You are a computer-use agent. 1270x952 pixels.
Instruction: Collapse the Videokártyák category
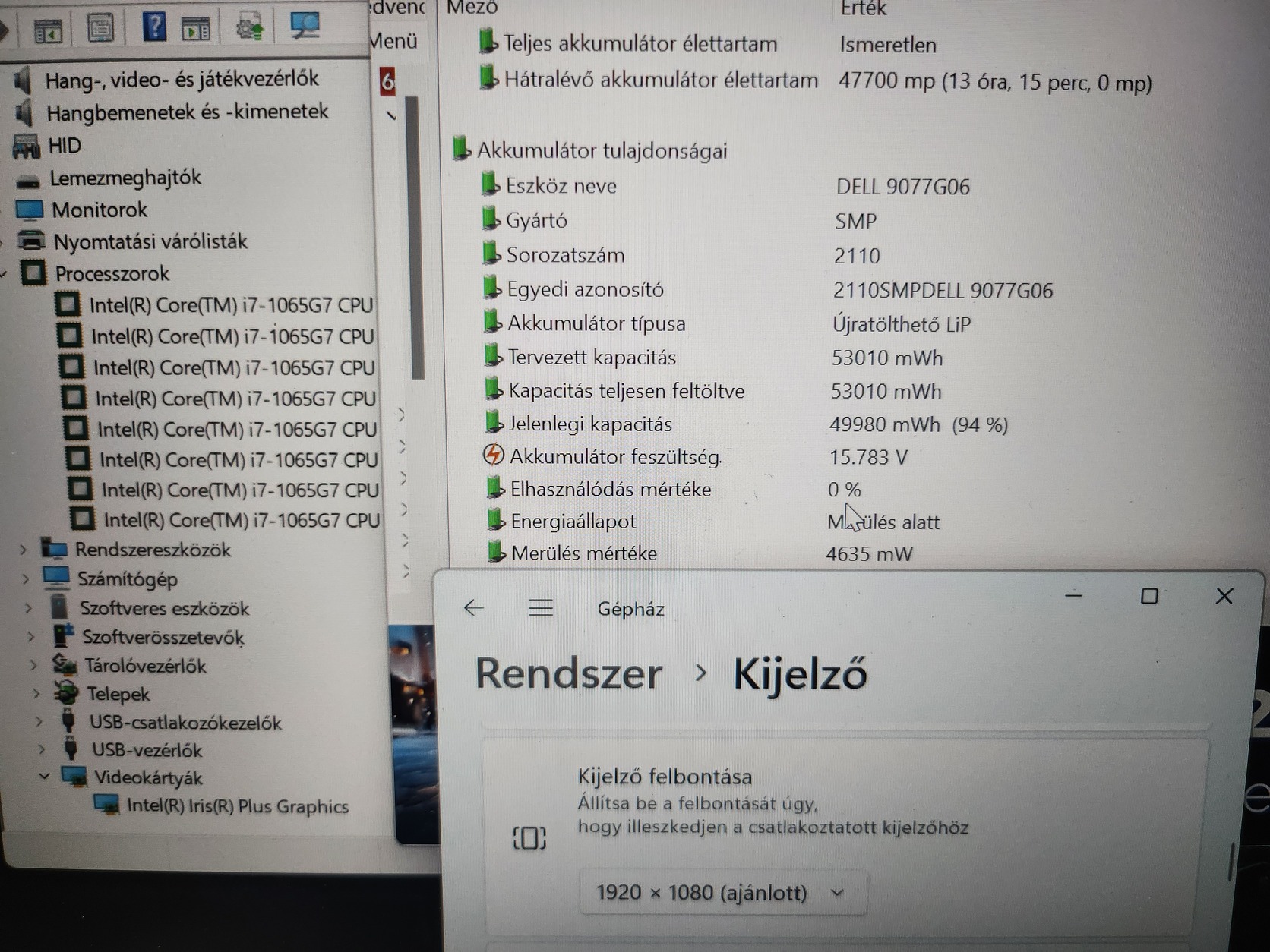[44, 777]
